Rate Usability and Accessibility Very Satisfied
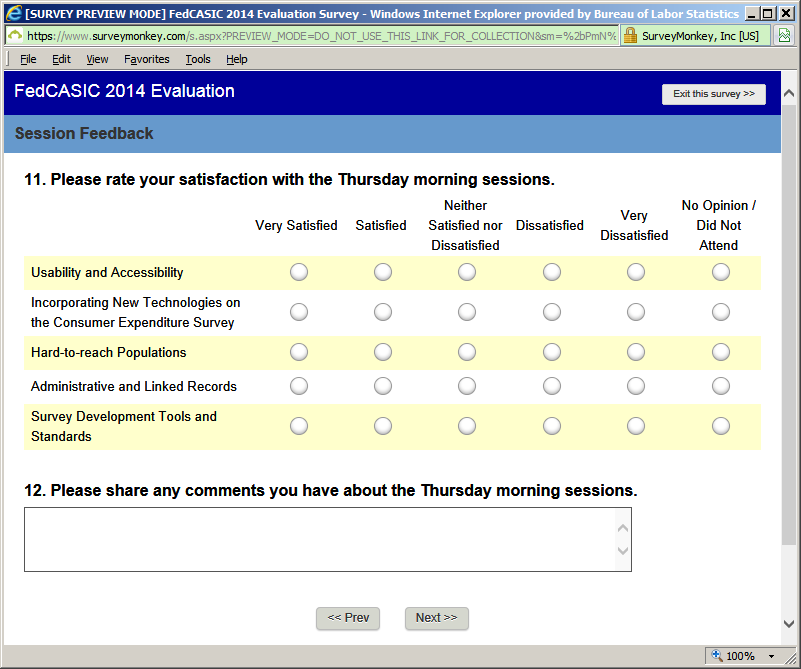 [299, 272]
